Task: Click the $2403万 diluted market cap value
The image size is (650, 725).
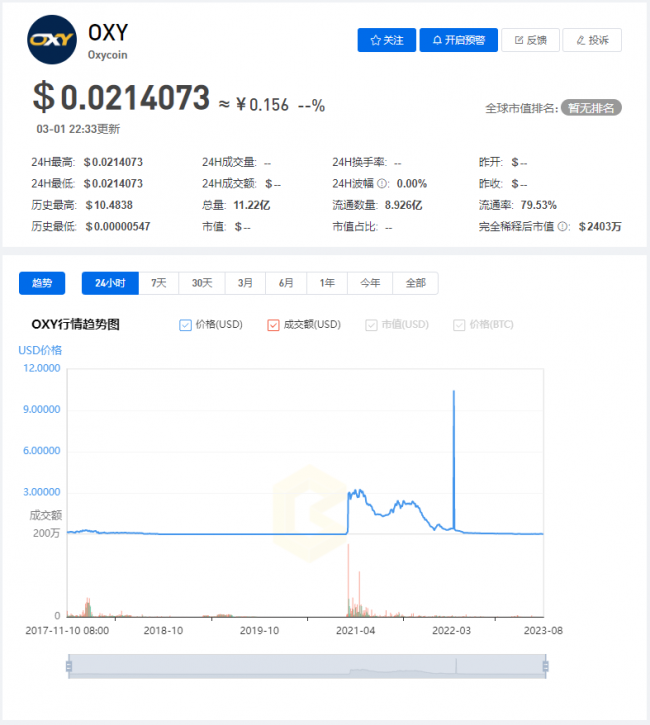Action: click(600, 227)
